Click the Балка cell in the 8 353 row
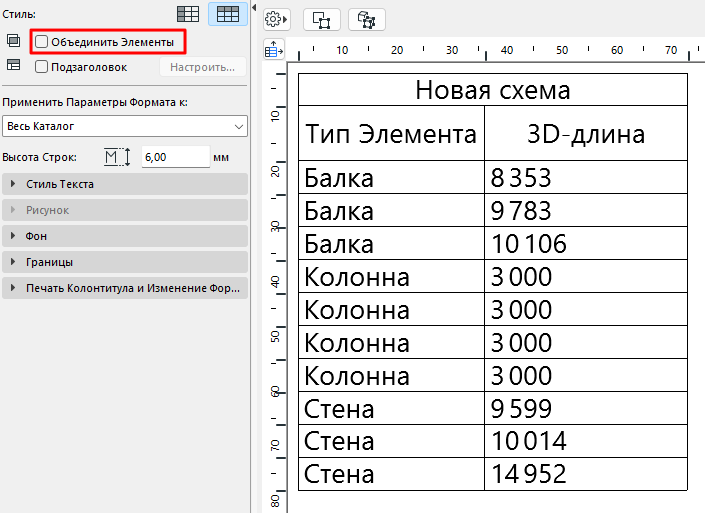 391,178
